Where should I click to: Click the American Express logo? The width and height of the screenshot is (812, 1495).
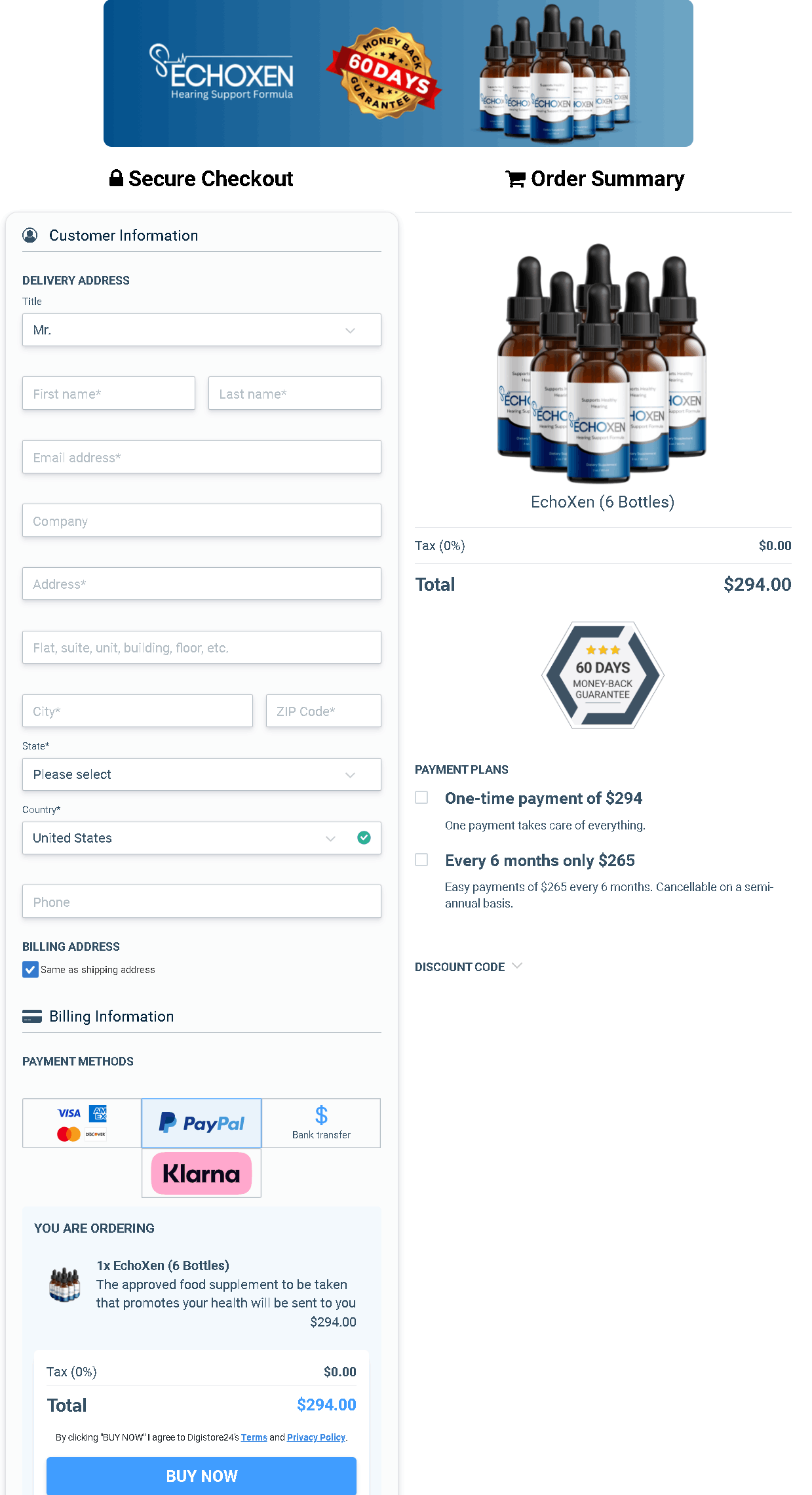pos(98,1113)
